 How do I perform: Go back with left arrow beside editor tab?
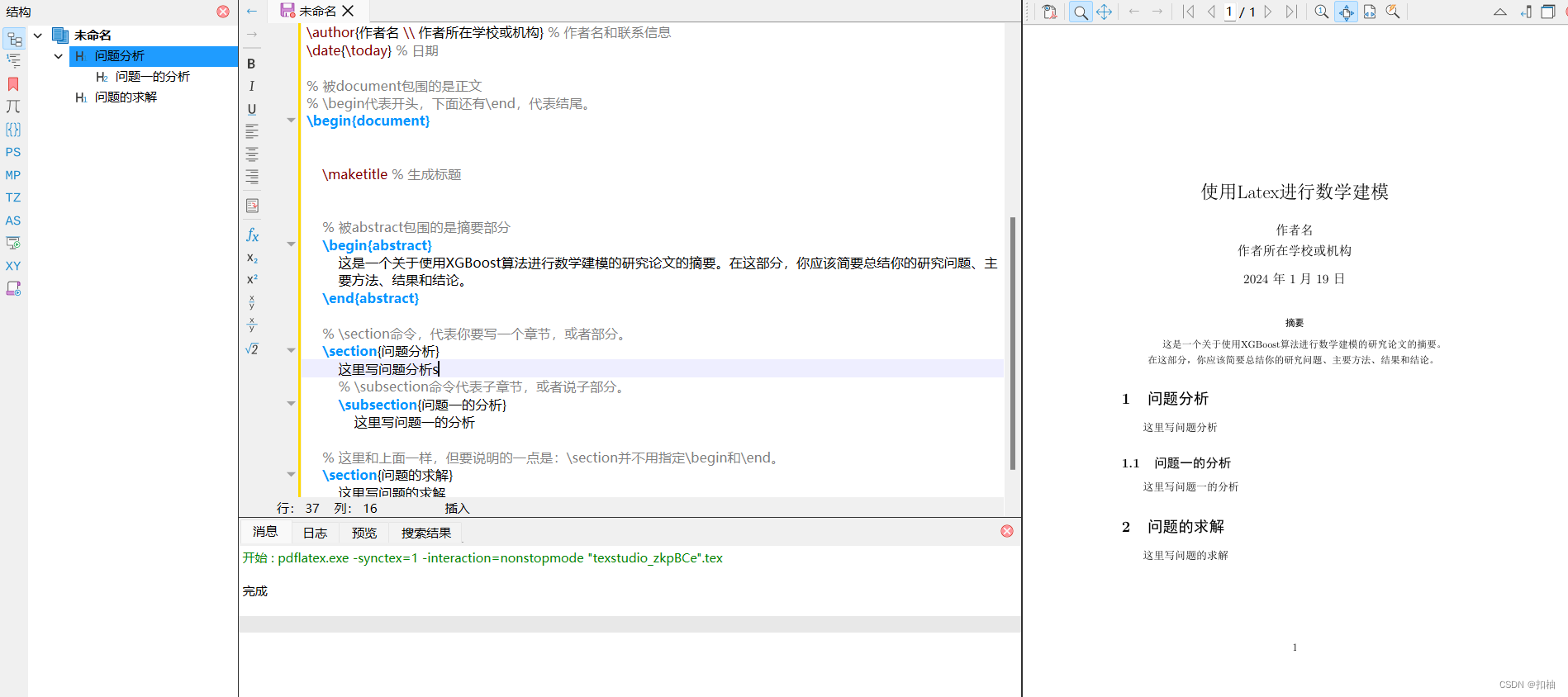pyautogui.click(x=252, y=12)
